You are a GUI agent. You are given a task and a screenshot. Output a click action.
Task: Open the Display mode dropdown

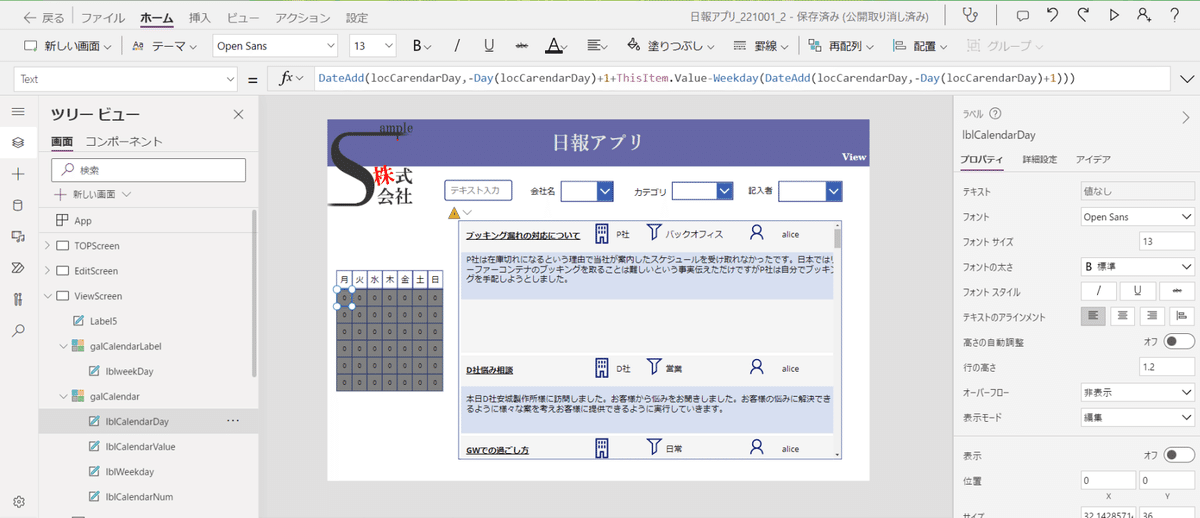click(x=1138, y=417)
